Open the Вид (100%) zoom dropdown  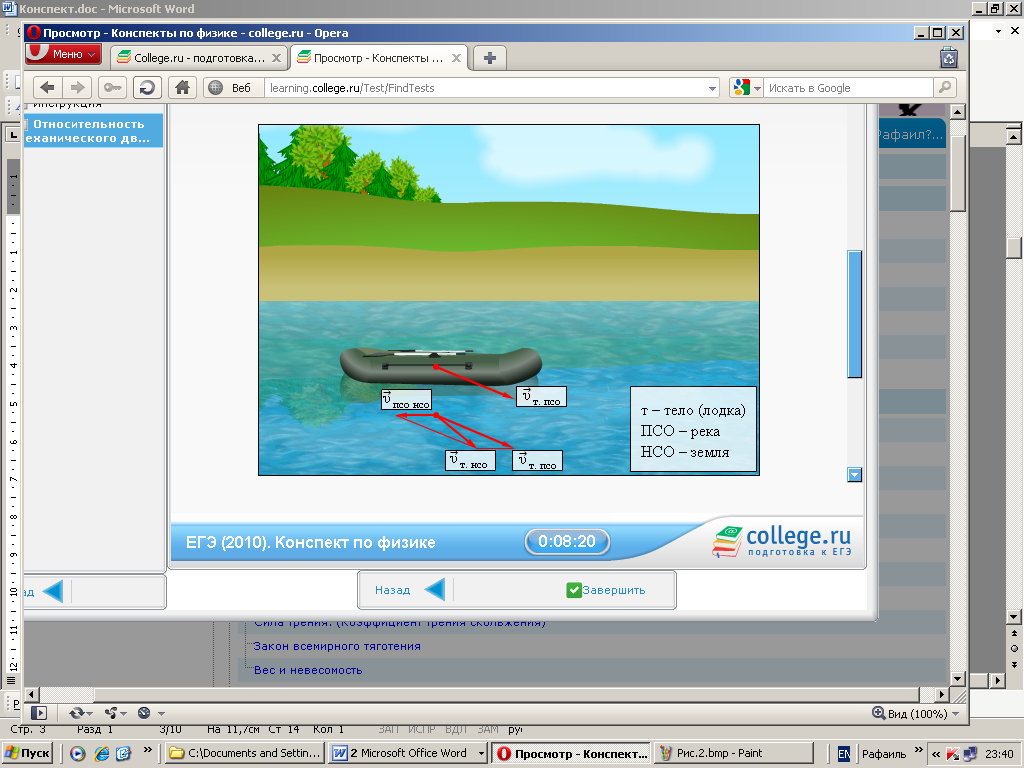coord(916,714)
